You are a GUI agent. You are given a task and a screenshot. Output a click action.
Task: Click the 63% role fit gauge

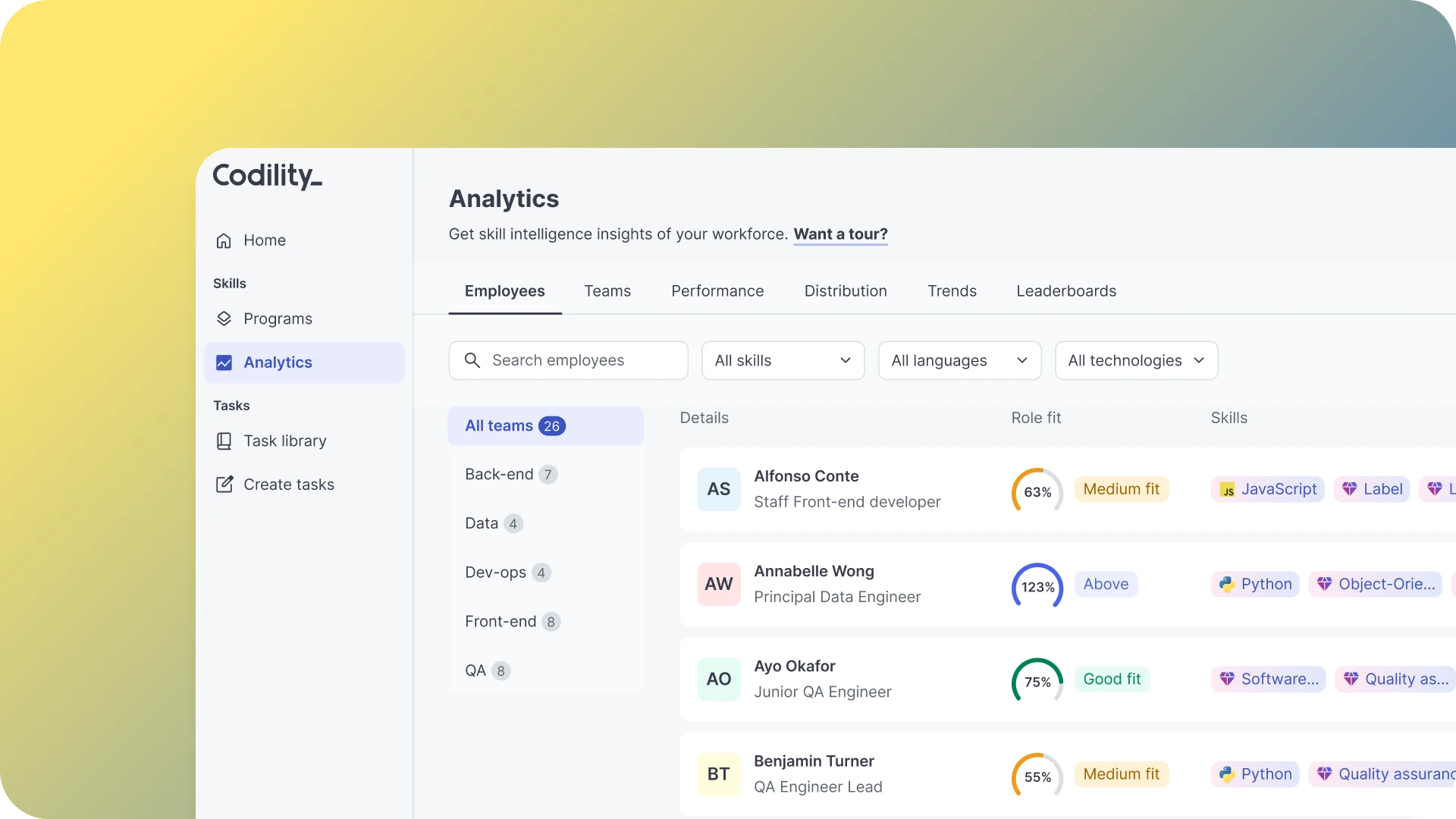coord(1037,491)
